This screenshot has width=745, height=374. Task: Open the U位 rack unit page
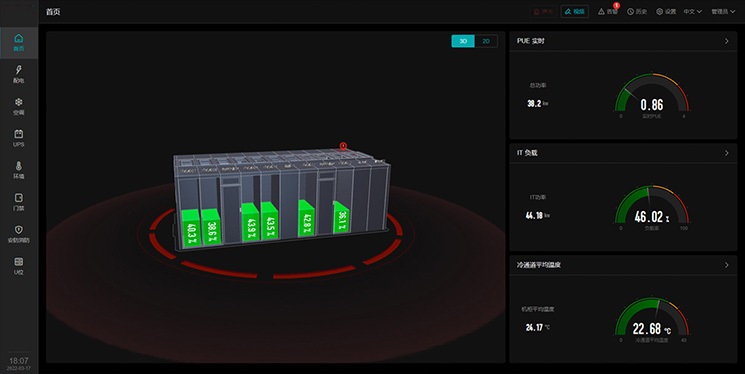click(x=19, y=266)
